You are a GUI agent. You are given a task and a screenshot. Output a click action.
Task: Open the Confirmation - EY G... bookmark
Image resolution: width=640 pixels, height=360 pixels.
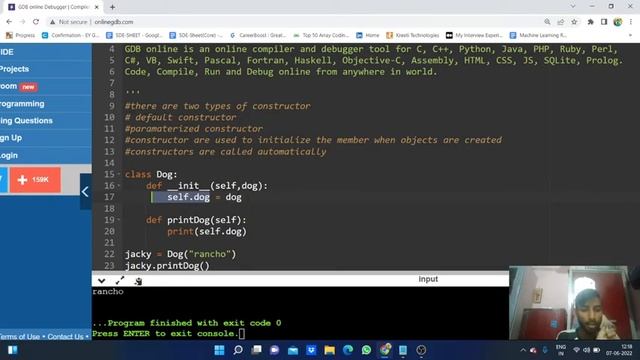click(71, 36)
